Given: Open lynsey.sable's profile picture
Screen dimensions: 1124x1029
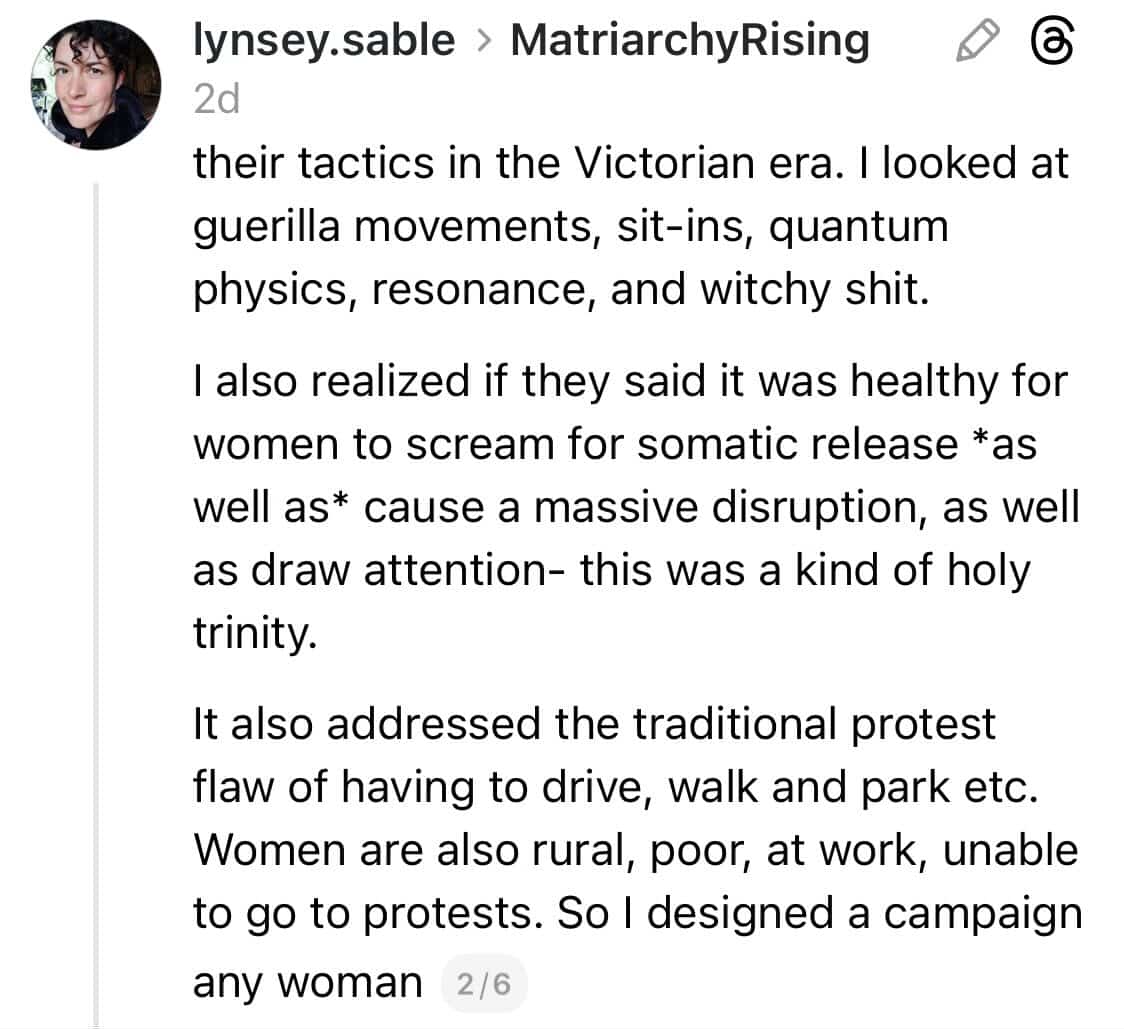Looking at the screenshot, I should [x=96, y=85].
